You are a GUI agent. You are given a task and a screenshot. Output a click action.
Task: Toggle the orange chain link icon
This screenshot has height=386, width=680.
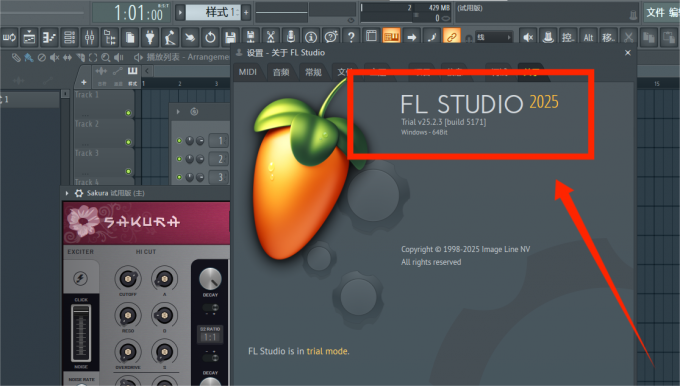pos(451,37)
